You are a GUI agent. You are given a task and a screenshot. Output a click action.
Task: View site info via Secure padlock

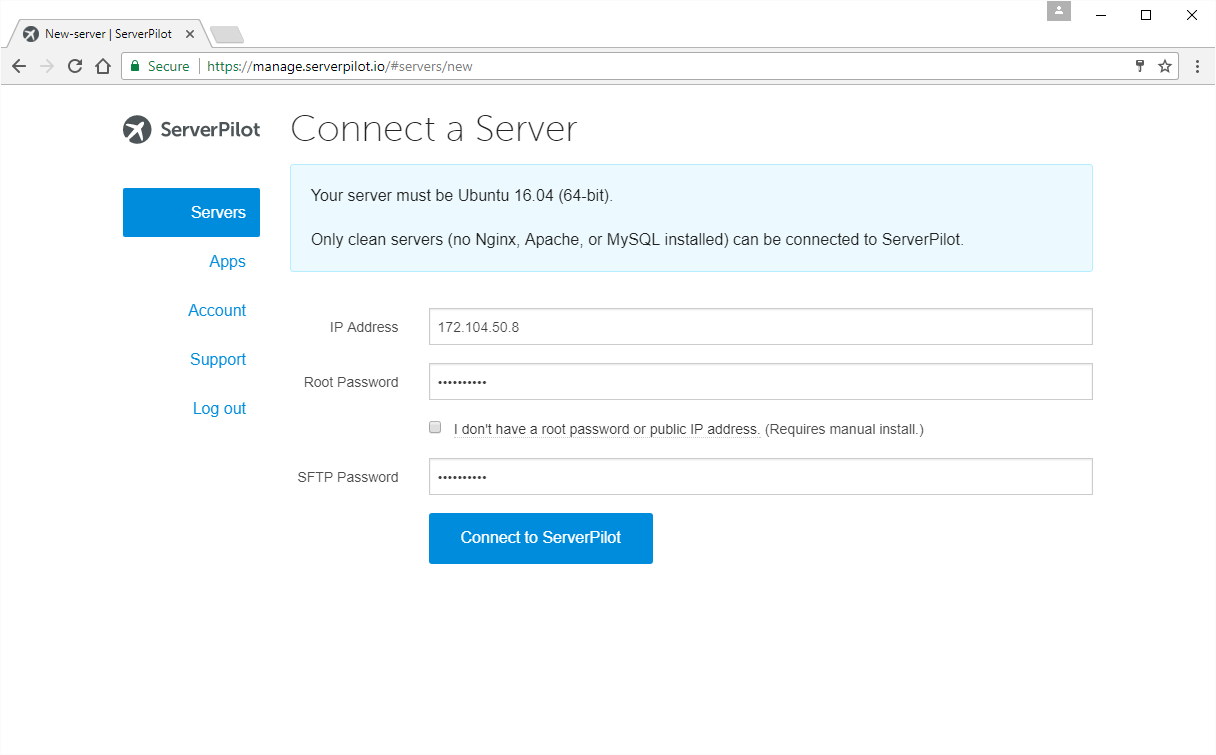(x=136, y=66)
